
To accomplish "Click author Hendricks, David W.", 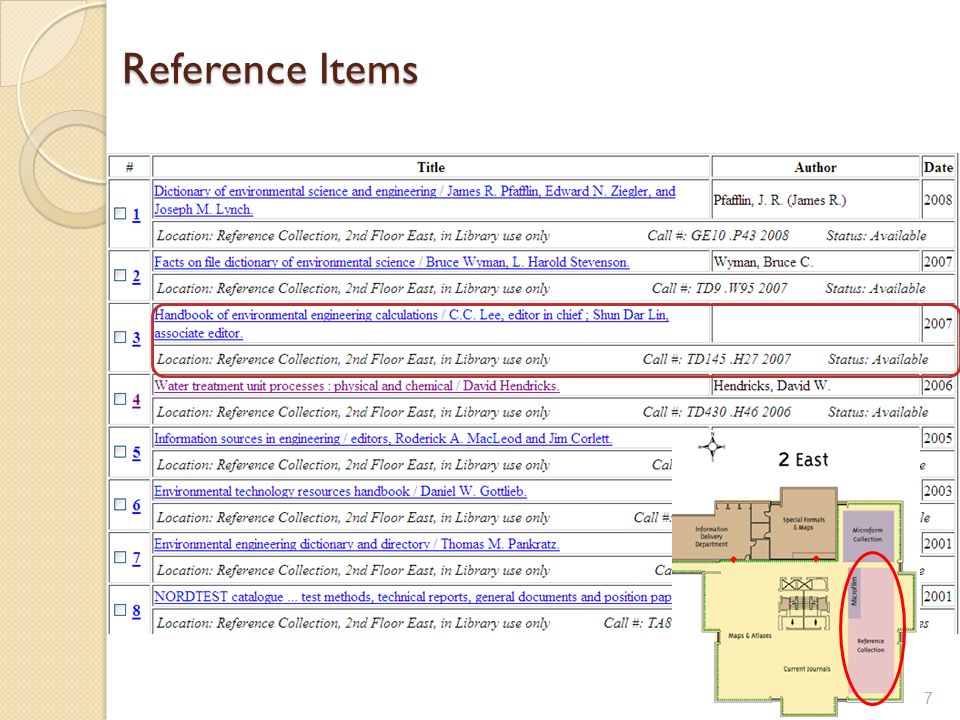I will pyautogui.click(x=771, y=386).
